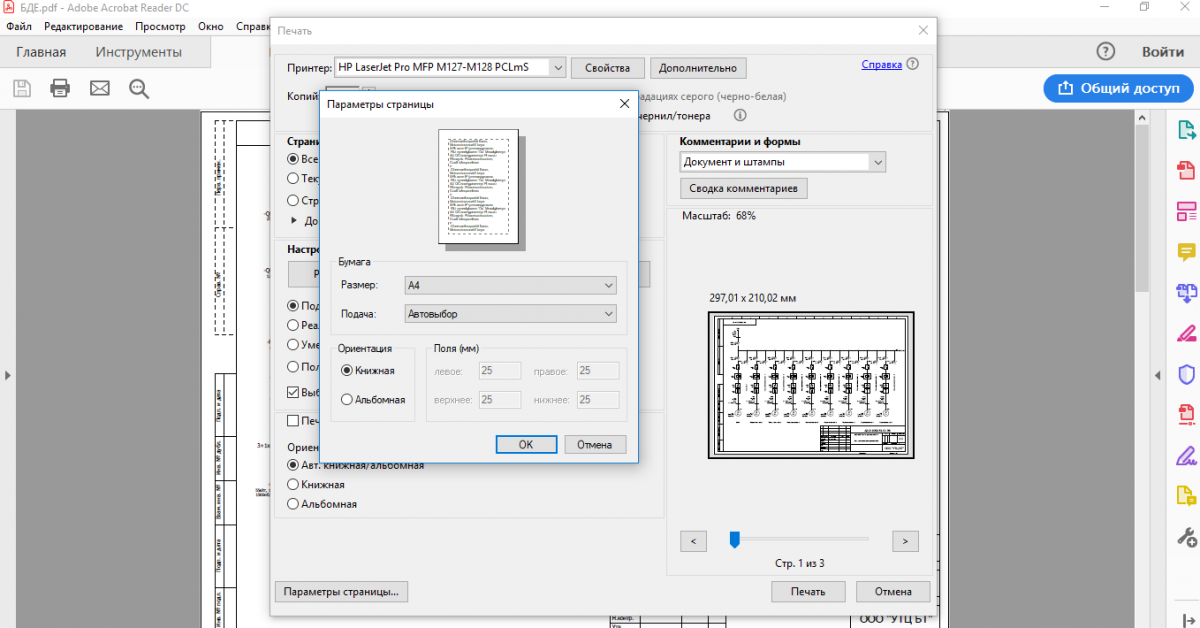Open the Размер paper size dropdown
The width and height of the screenshot is (1200, 628).
pos(509,286)
